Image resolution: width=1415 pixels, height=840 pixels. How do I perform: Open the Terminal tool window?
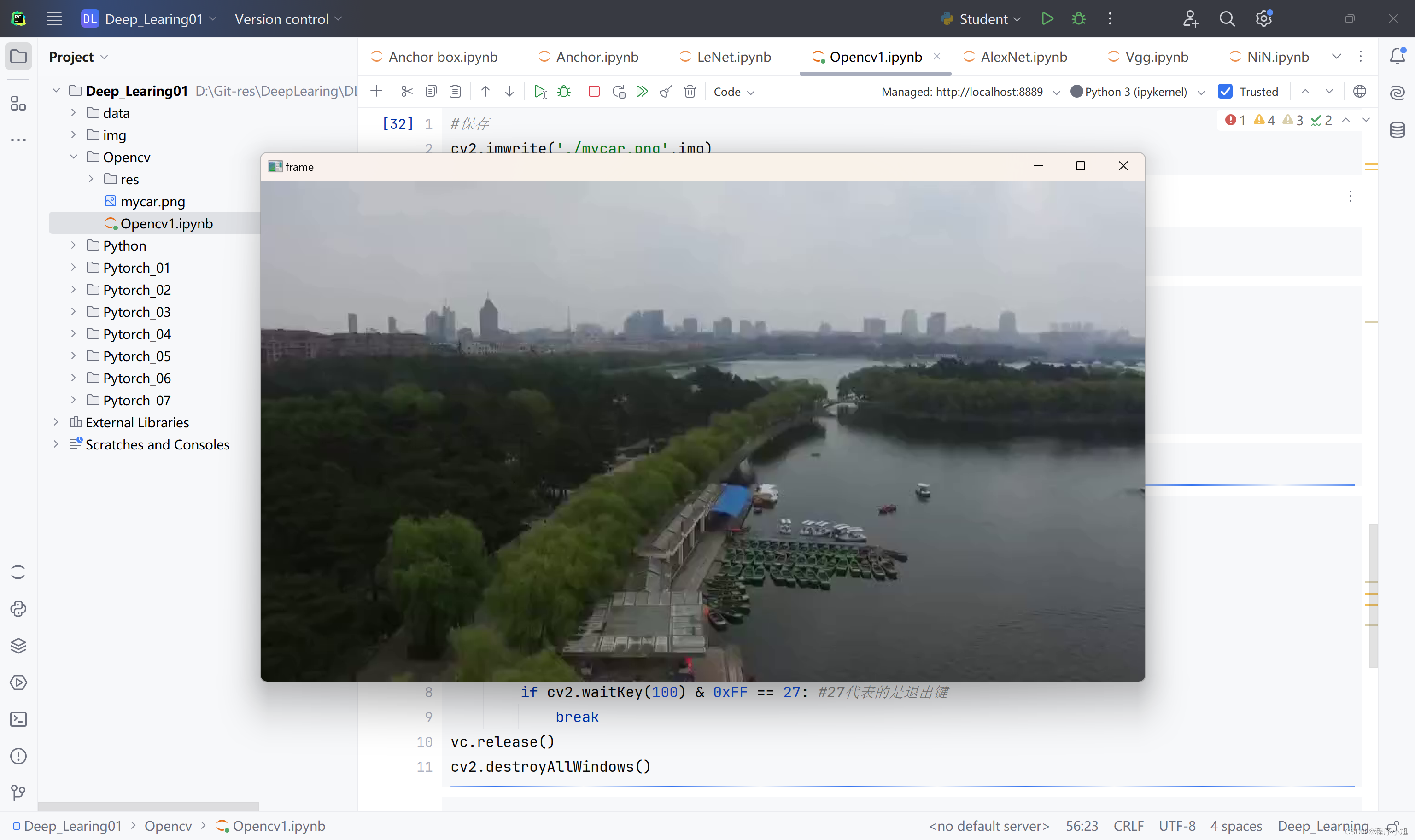(x=19, y=719)
